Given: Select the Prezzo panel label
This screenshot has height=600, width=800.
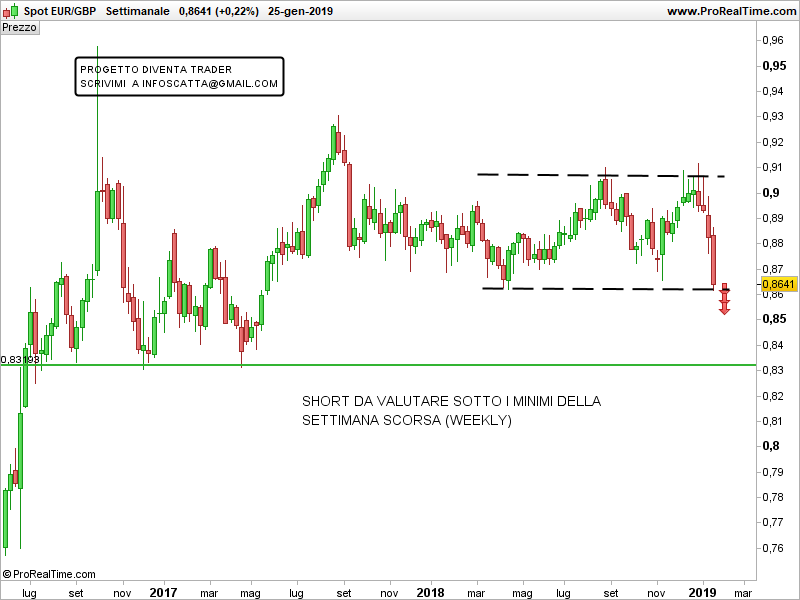Looking at the screenshot, I should (x=20, y=28).
